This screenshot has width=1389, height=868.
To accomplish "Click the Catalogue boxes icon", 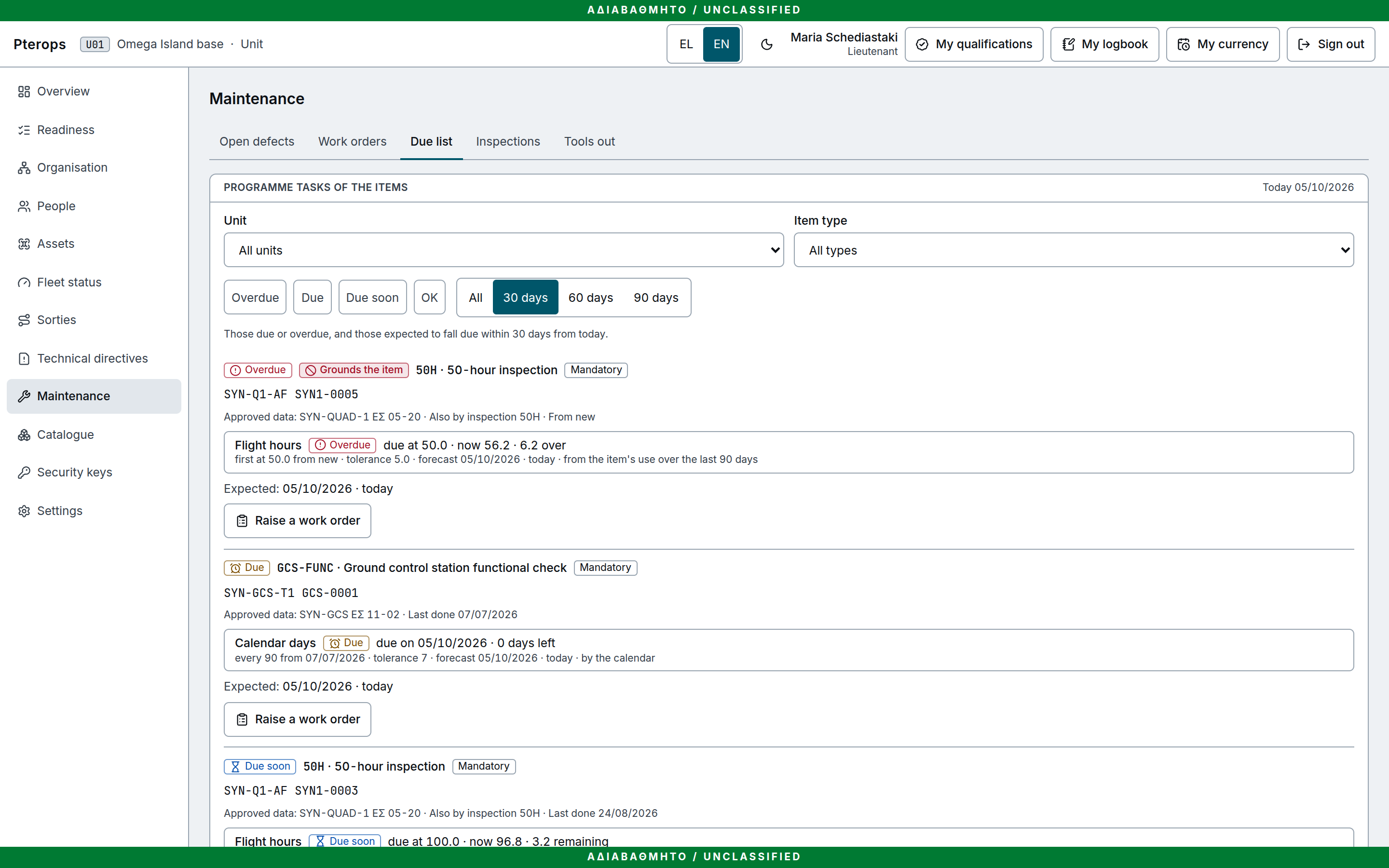I will 24,435.
